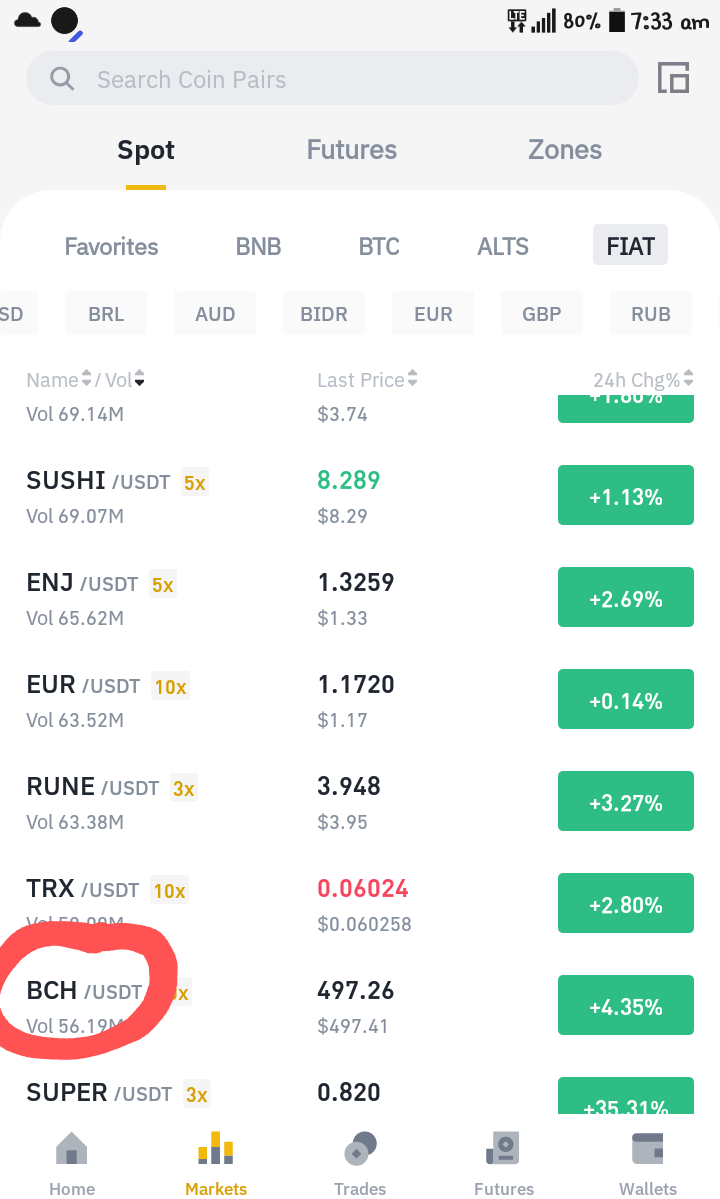The image size is (720, 1199).
Task: Tap the +4.35% change badge for BCH
Action: (x=626, y=1006)
